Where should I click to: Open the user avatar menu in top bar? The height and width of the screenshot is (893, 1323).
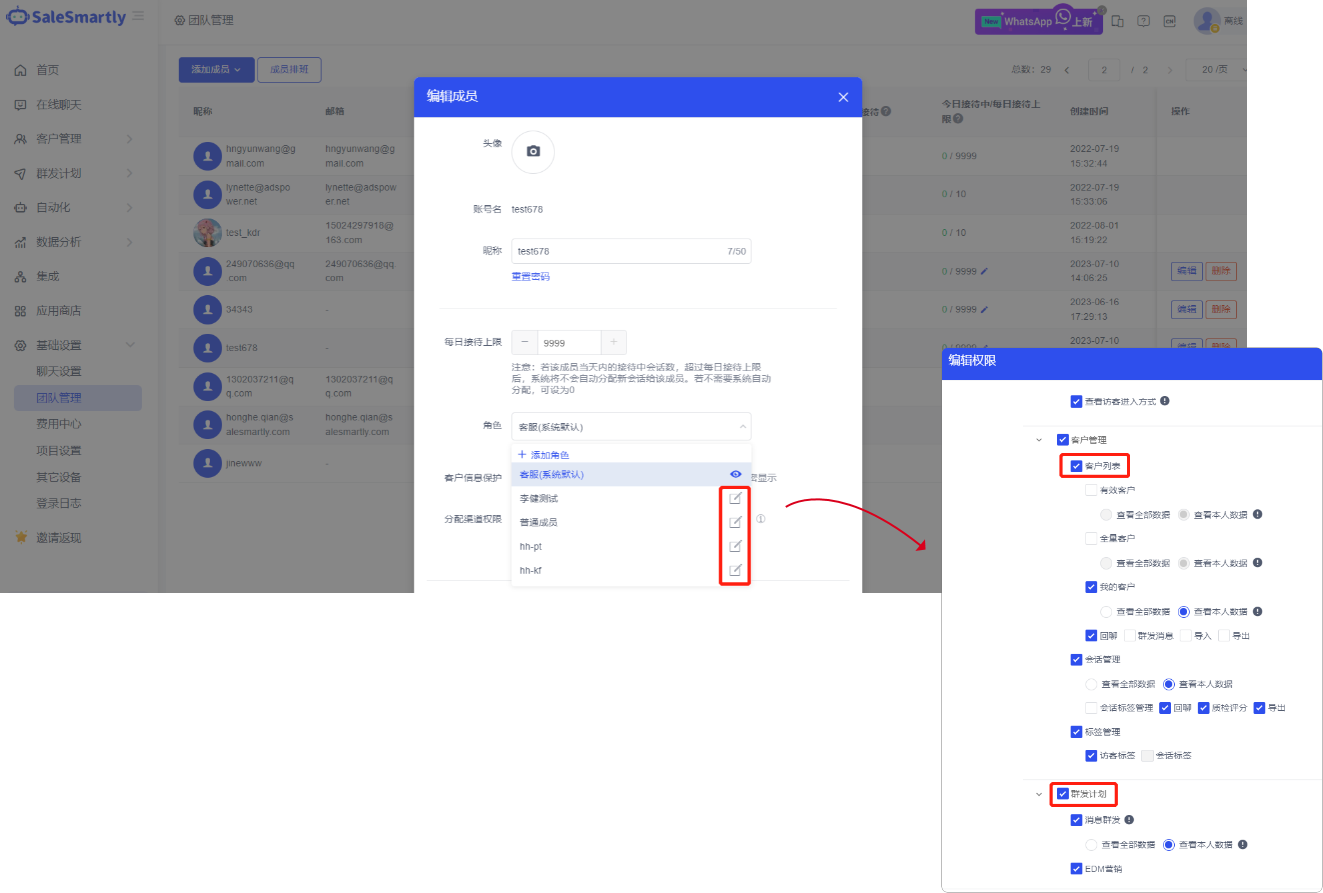click(x=1207, y=20)
